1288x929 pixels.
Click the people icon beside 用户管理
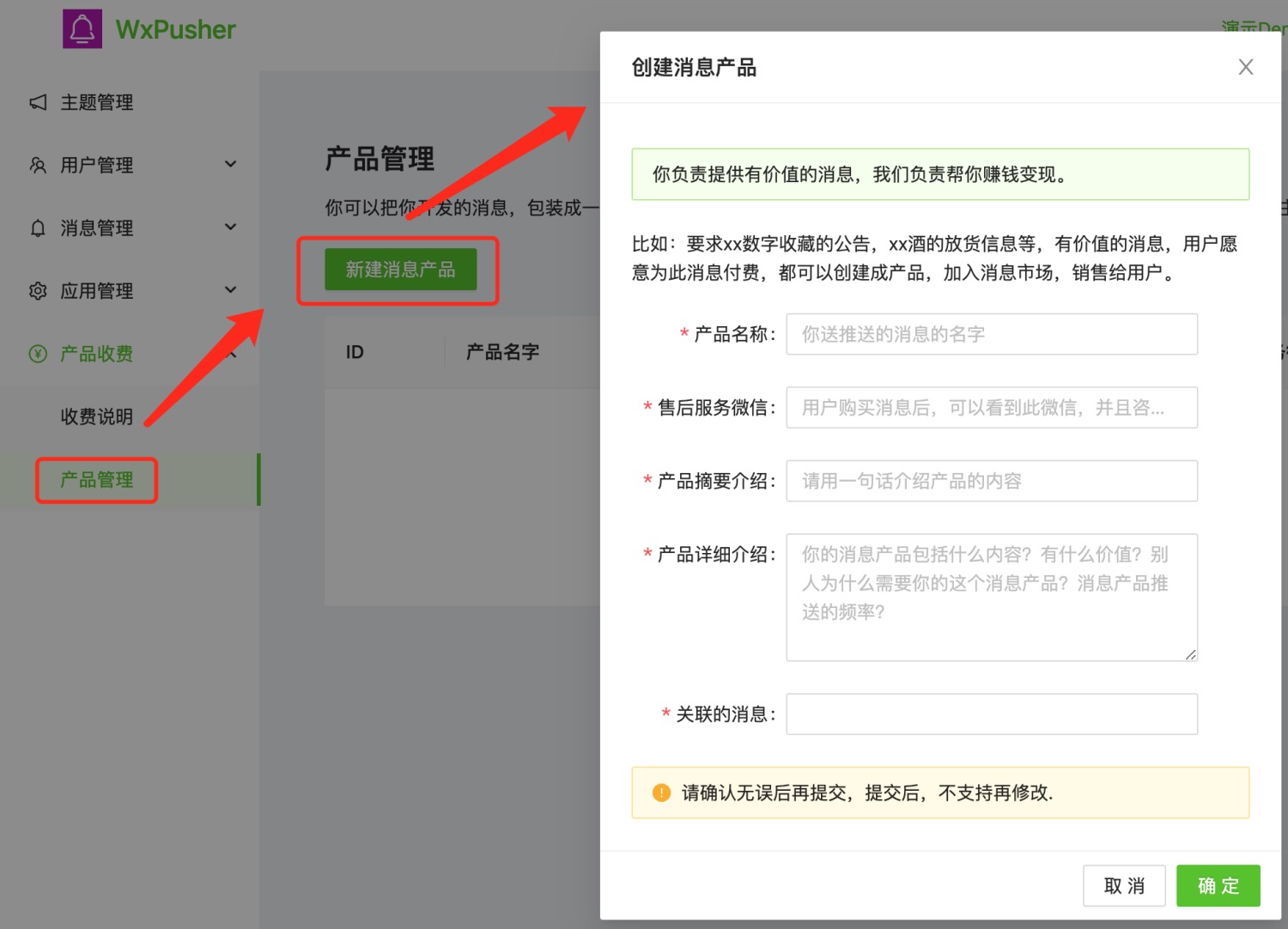[x=38, y=164]
